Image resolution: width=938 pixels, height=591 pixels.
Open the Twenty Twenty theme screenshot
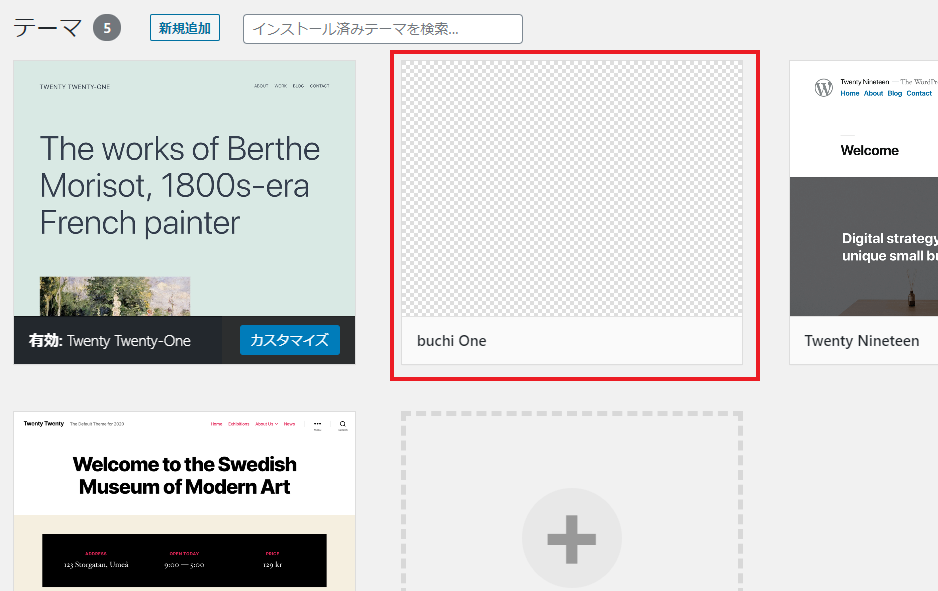coord(184,501)
